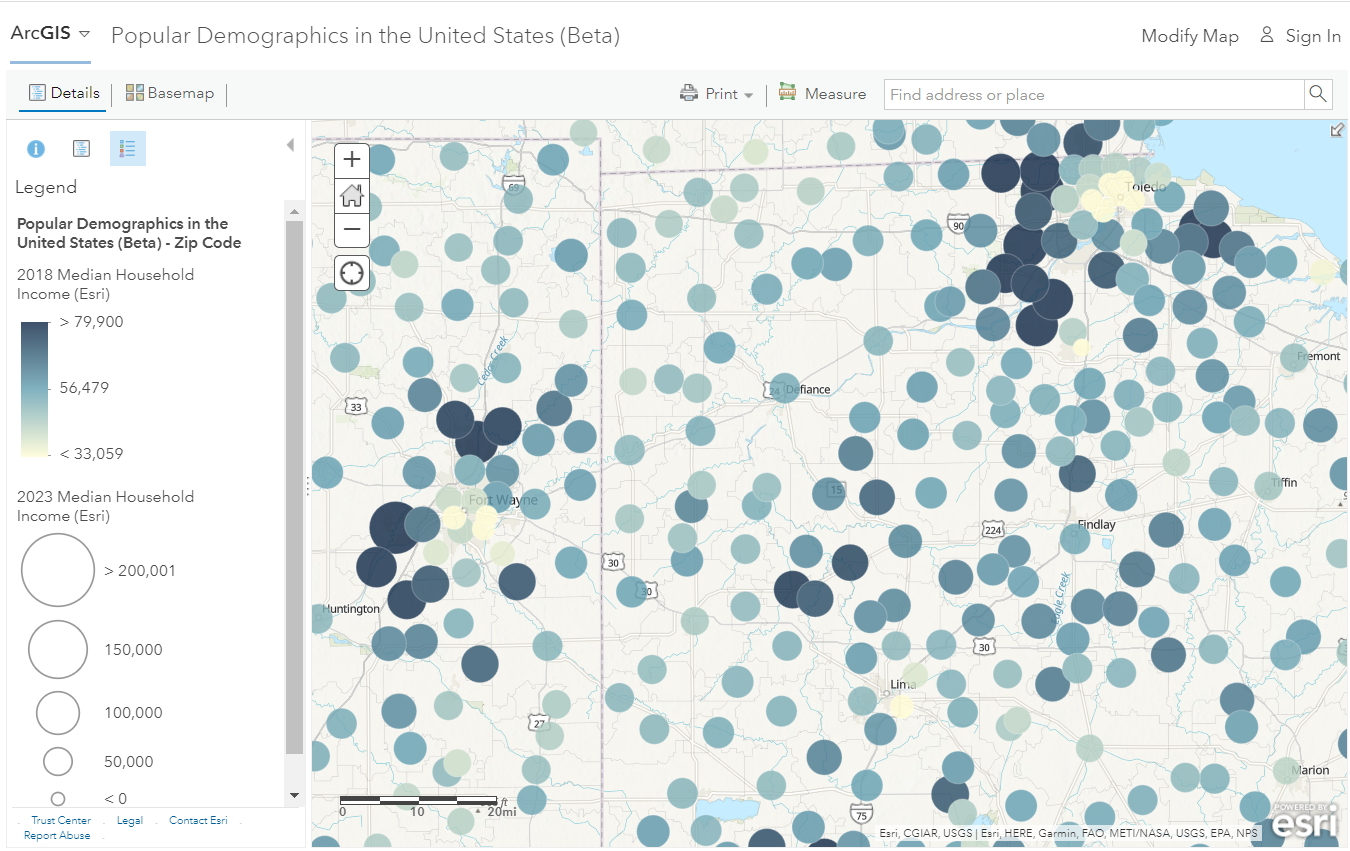Zoom out on the map

(352, 230)
